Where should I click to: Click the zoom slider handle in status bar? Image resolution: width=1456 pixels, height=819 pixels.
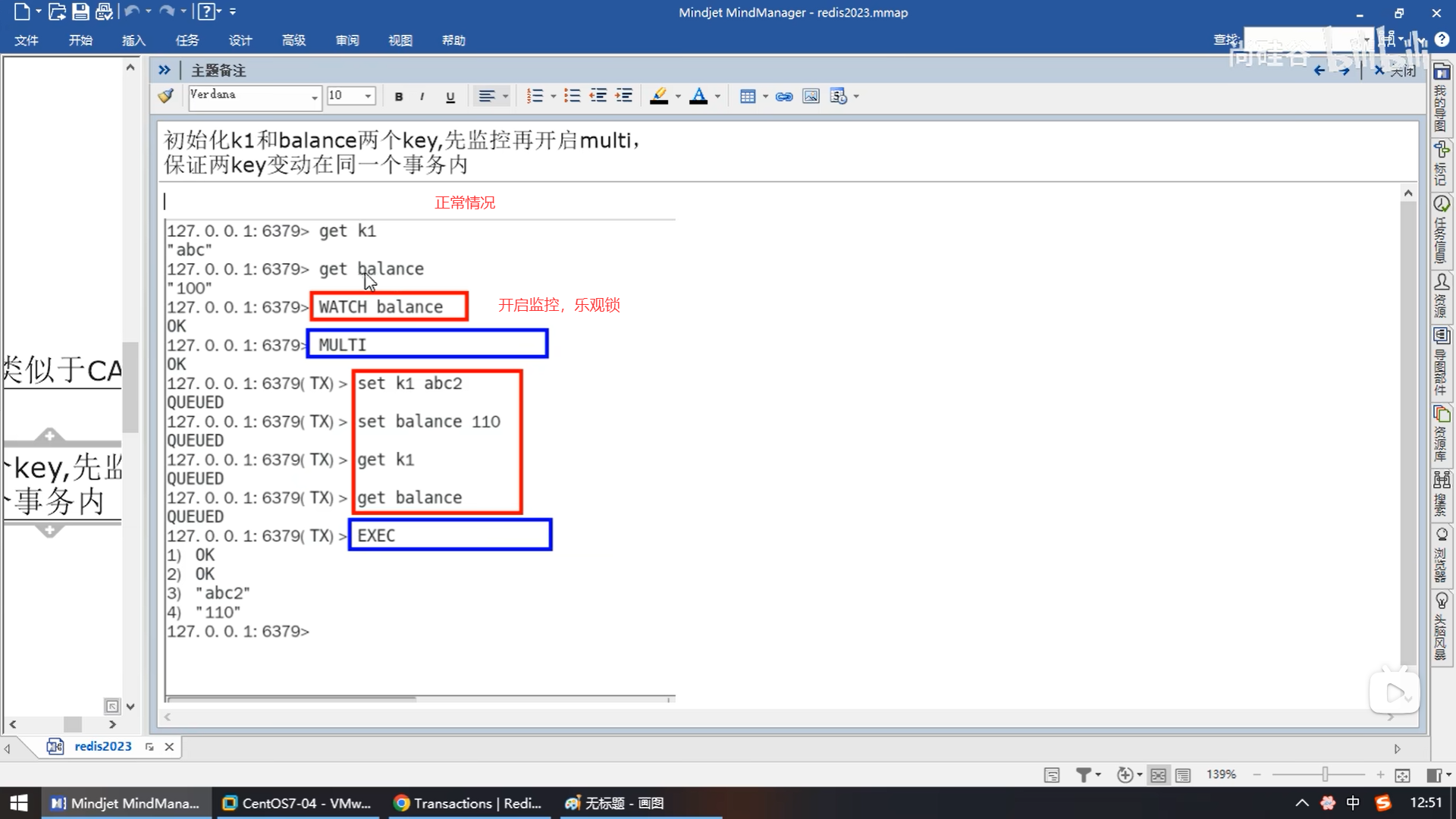pos(1325,774)
